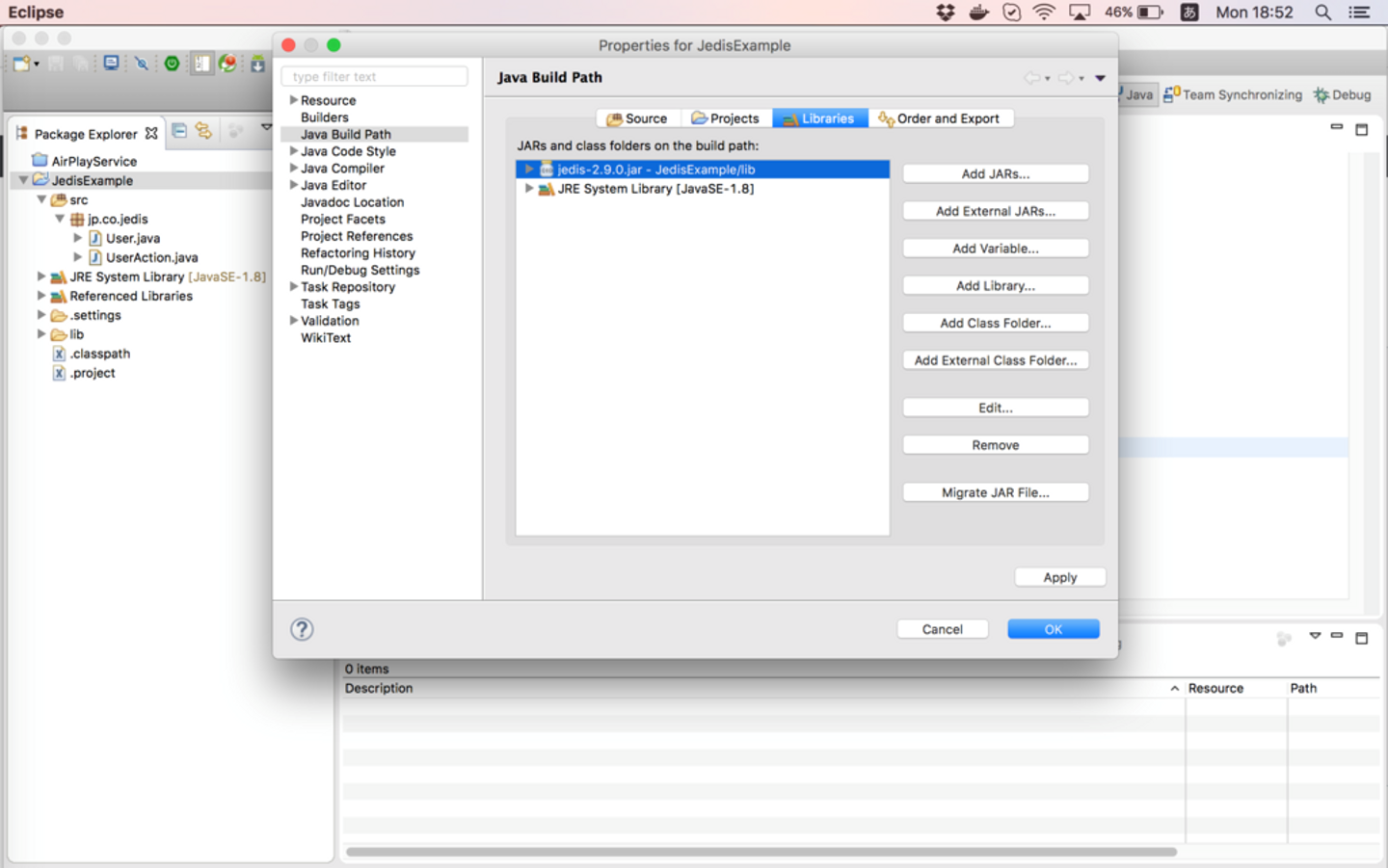Click the Migrate JAR File... button
1388x868 pixels.
click(x=996, y=492)
